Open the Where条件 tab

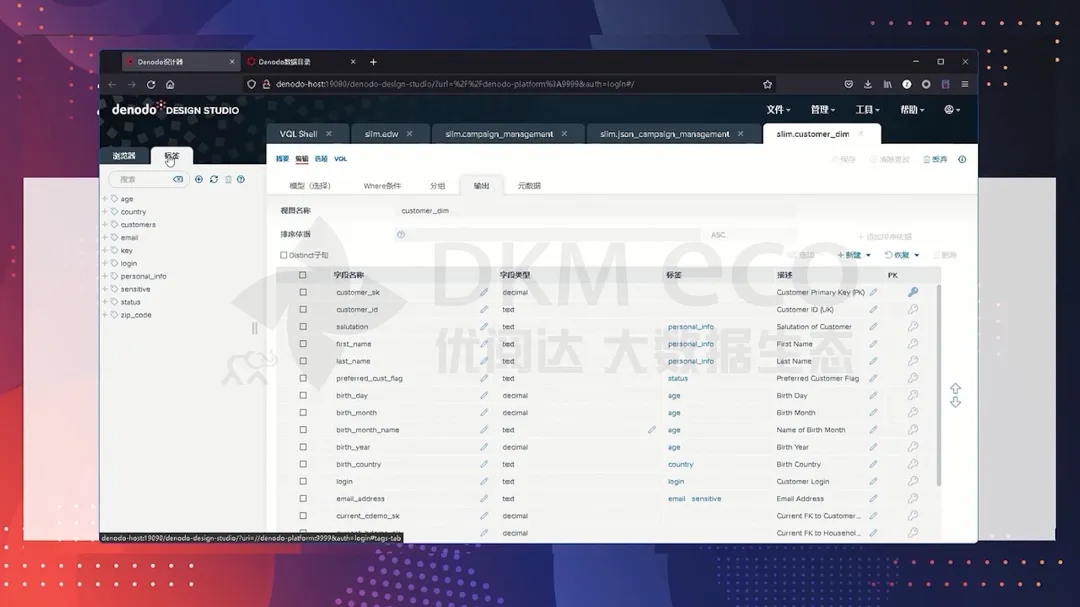[x=382, y=186]
